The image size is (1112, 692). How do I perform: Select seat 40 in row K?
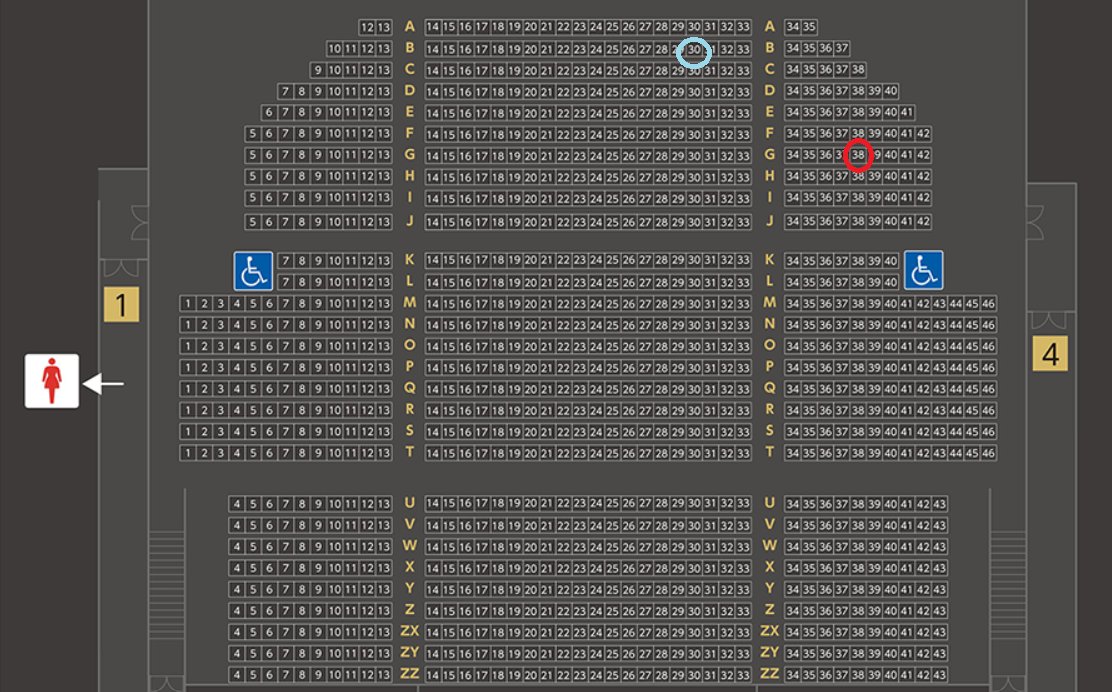point(891,260)
